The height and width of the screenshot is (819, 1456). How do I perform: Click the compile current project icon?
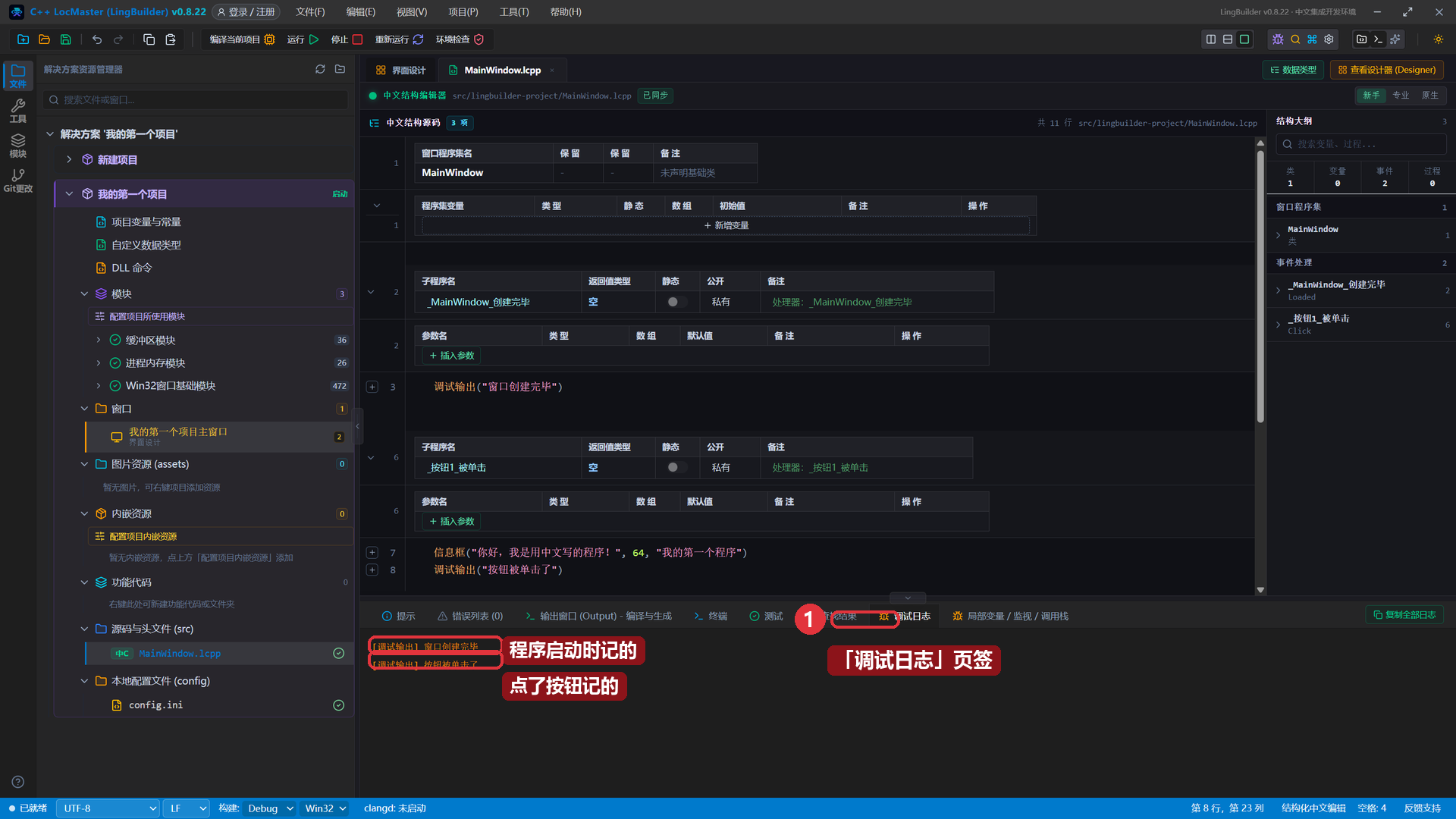(269, 39)
